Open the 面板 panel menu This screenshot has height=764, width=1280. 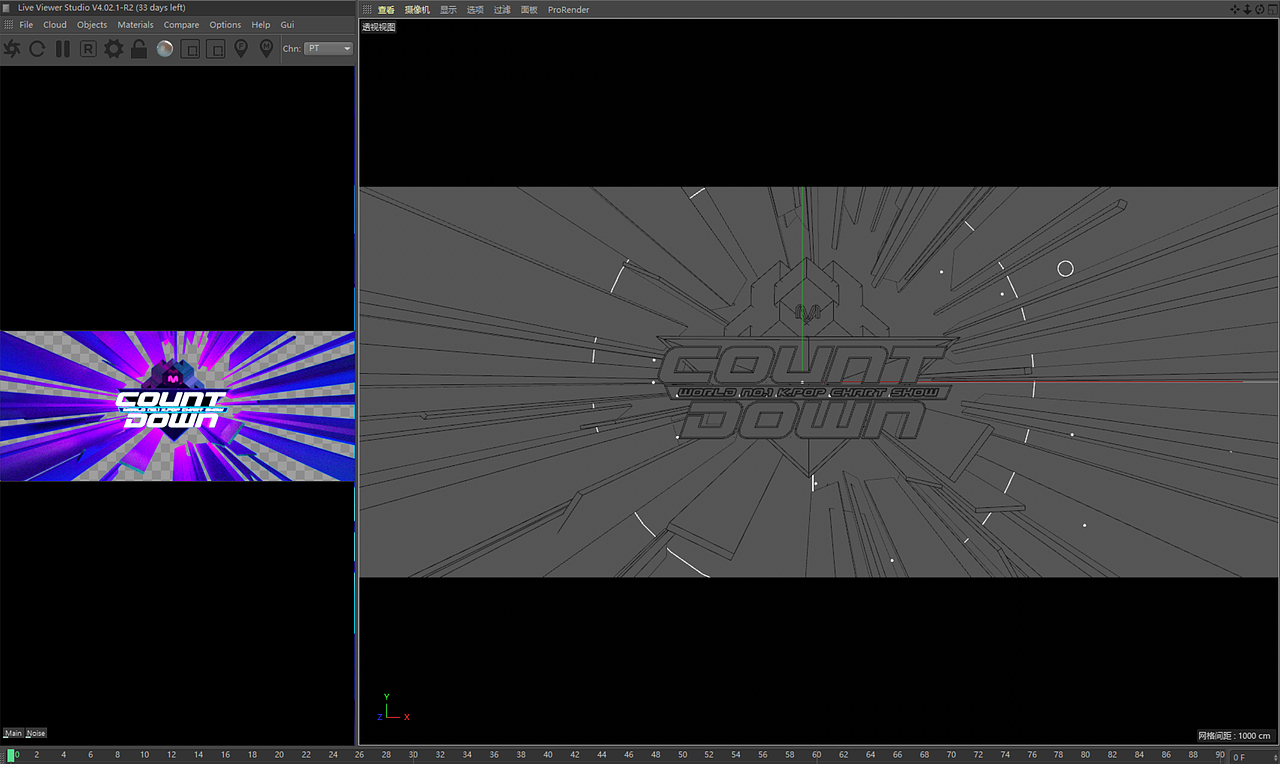pos(529,10)
